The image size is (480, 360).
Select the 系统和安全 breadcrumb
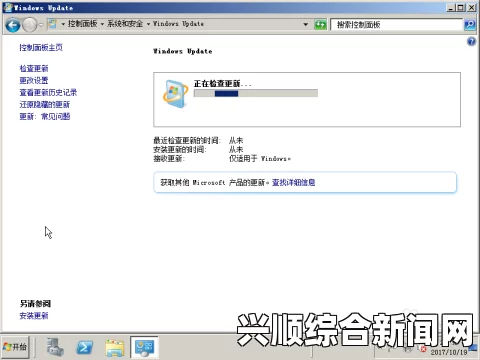coord(125,24)
